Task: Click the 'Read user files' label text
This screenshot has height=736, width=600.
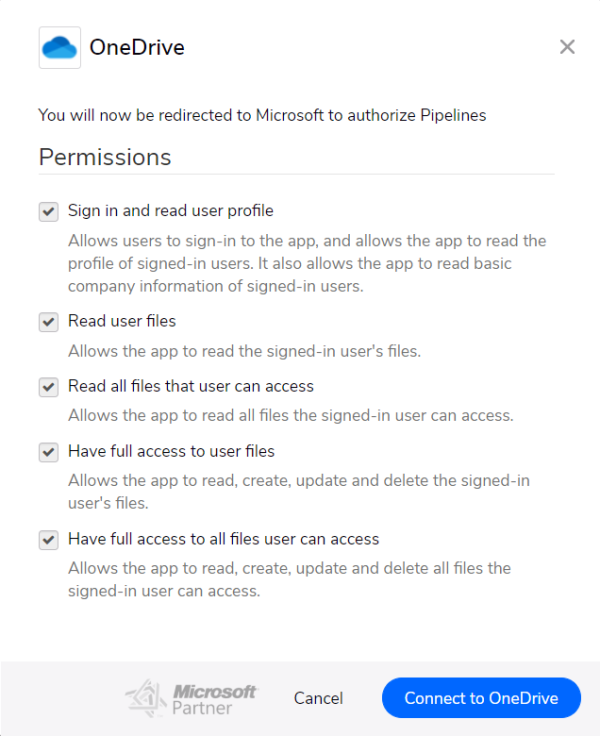Action: click(122, 321)
